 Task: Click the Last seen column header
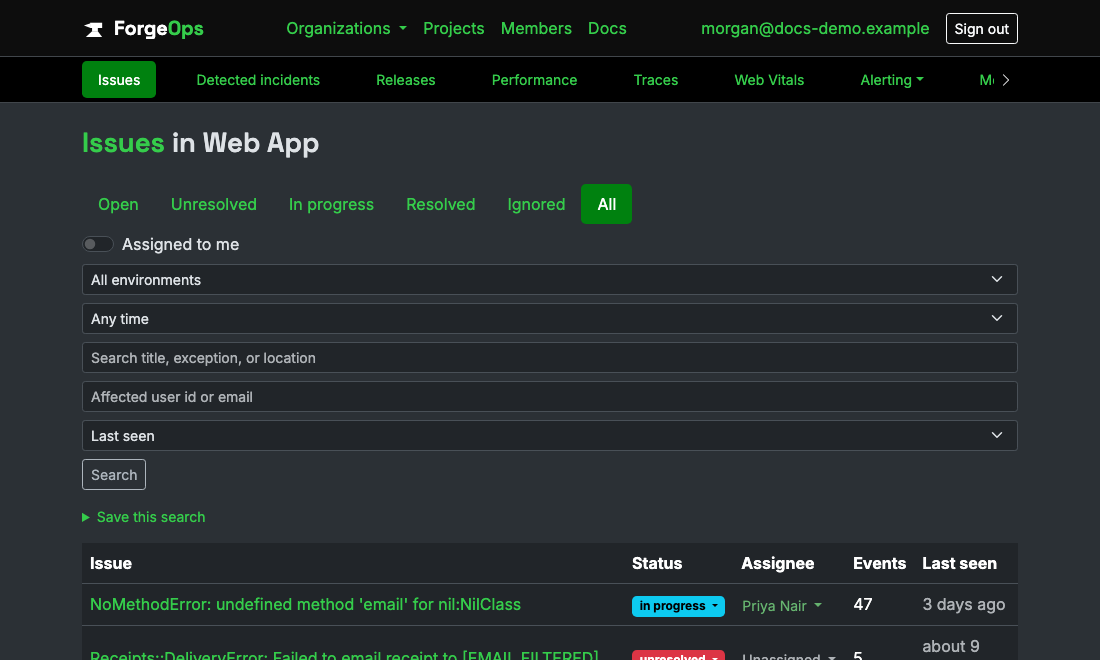(959, 563)
